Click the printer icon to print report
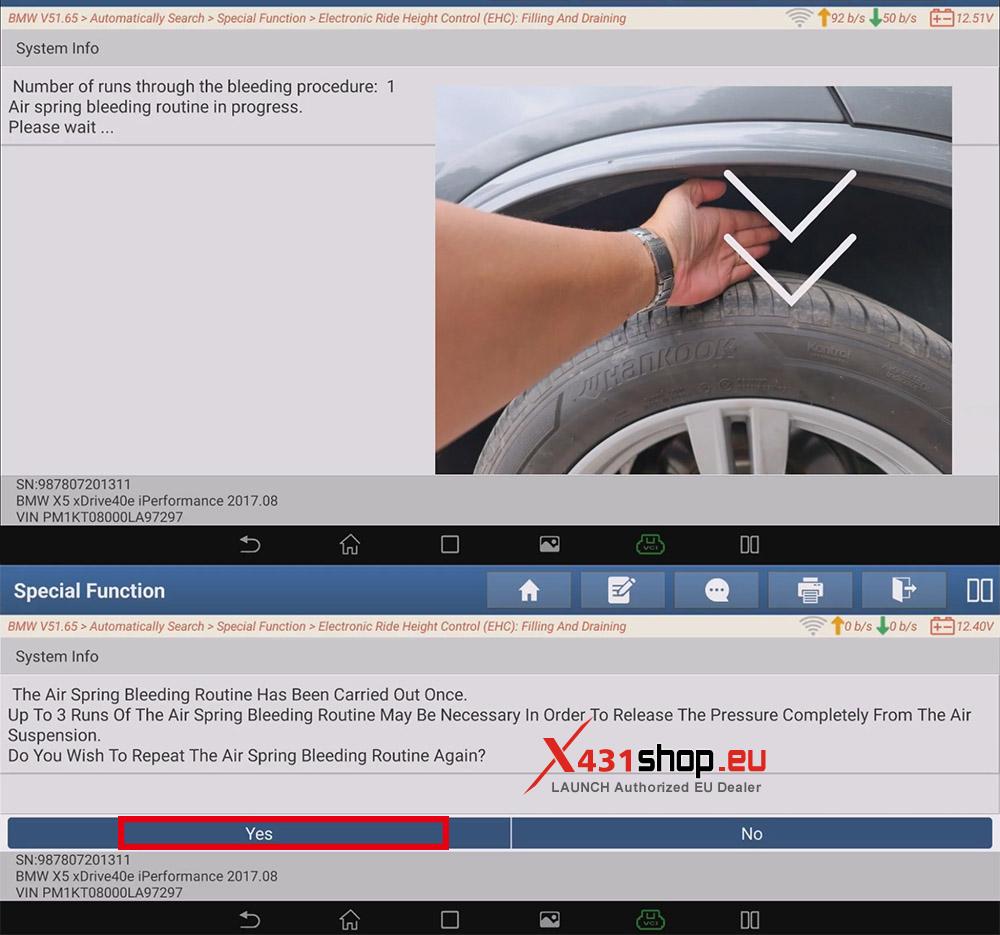Viewport: 1000px width, 935px height. click(810, 591)
